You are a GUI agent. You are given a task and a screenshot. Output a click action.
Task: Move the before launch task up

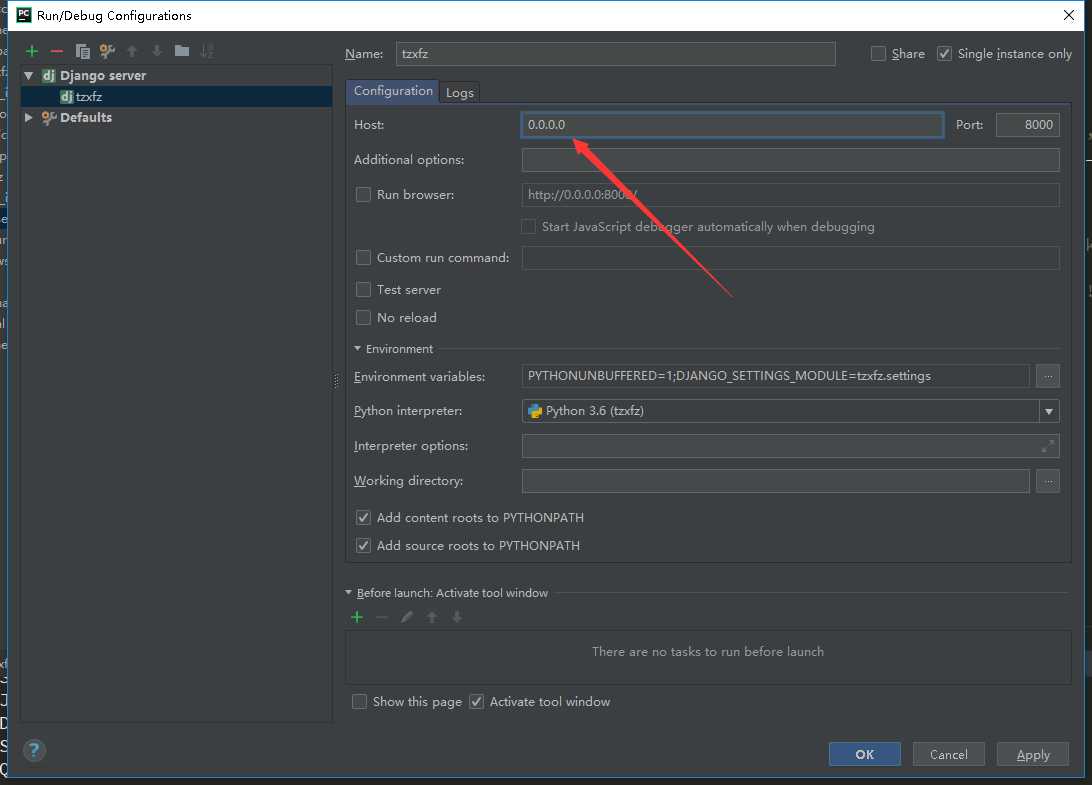point(432,617)
